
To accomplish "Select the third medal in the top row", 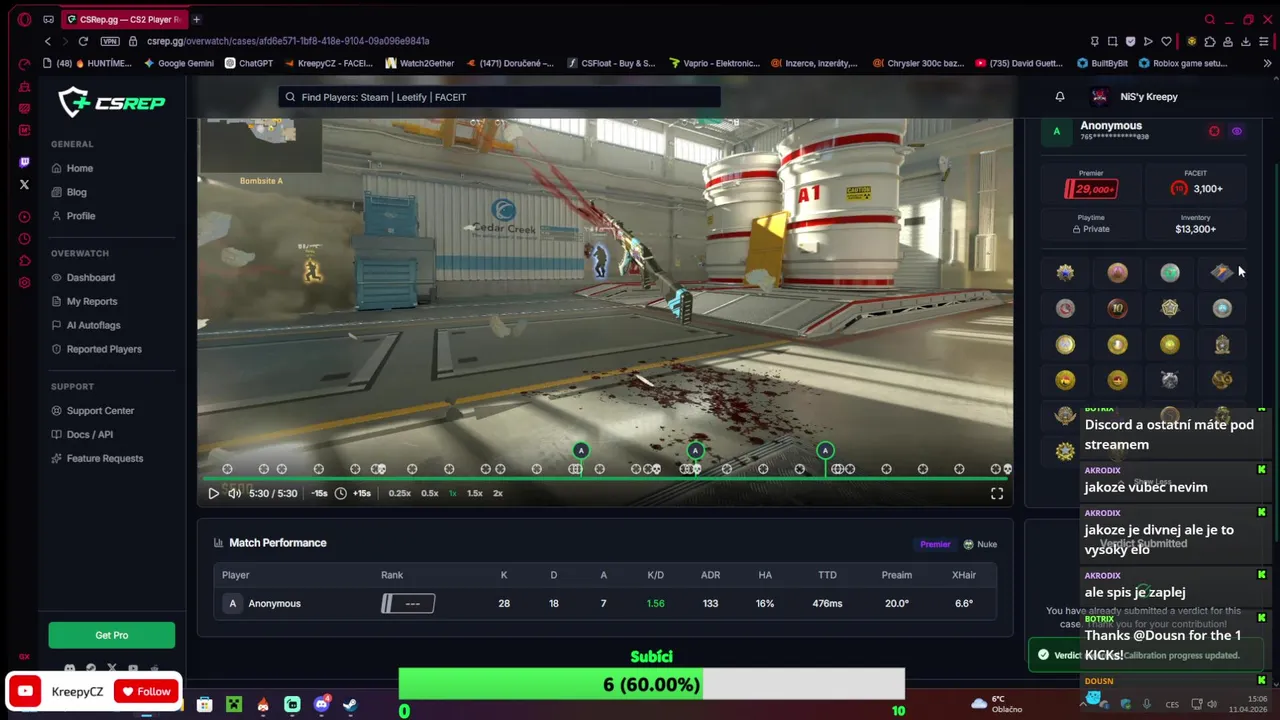I will pos(1170,272).
